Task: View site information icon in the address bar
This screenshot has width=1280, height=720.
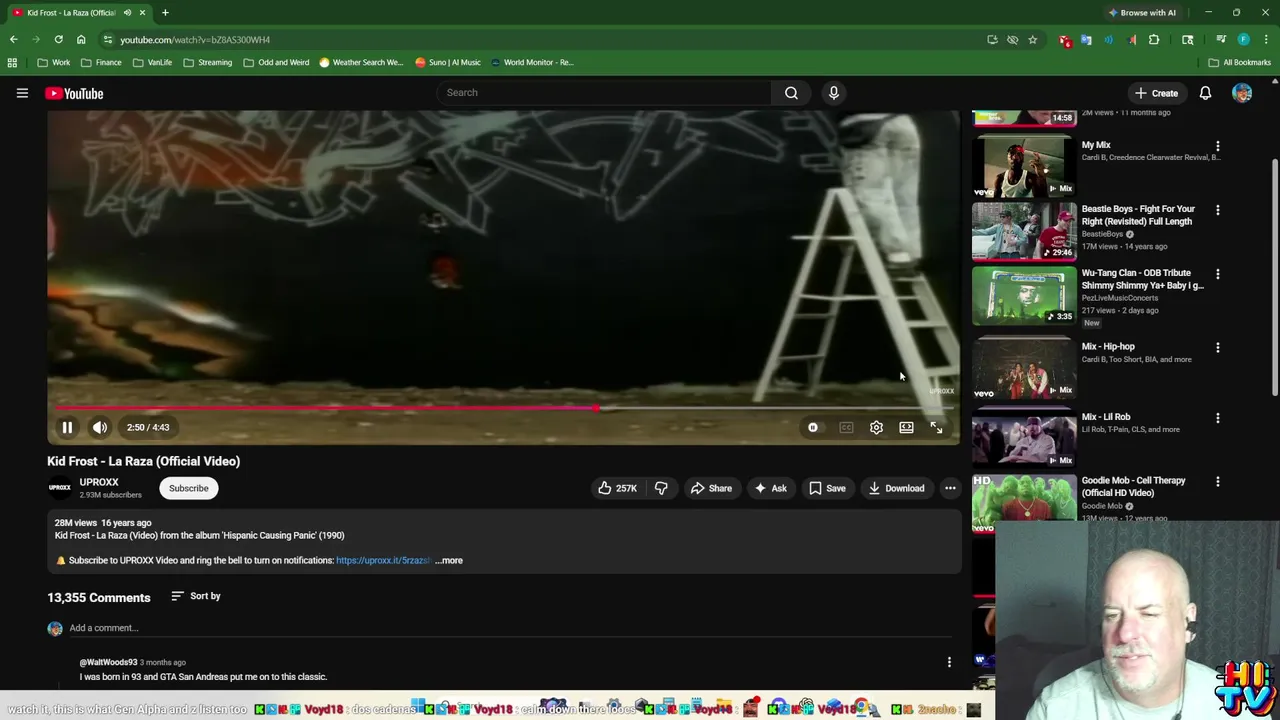Action: coord(108,39)
